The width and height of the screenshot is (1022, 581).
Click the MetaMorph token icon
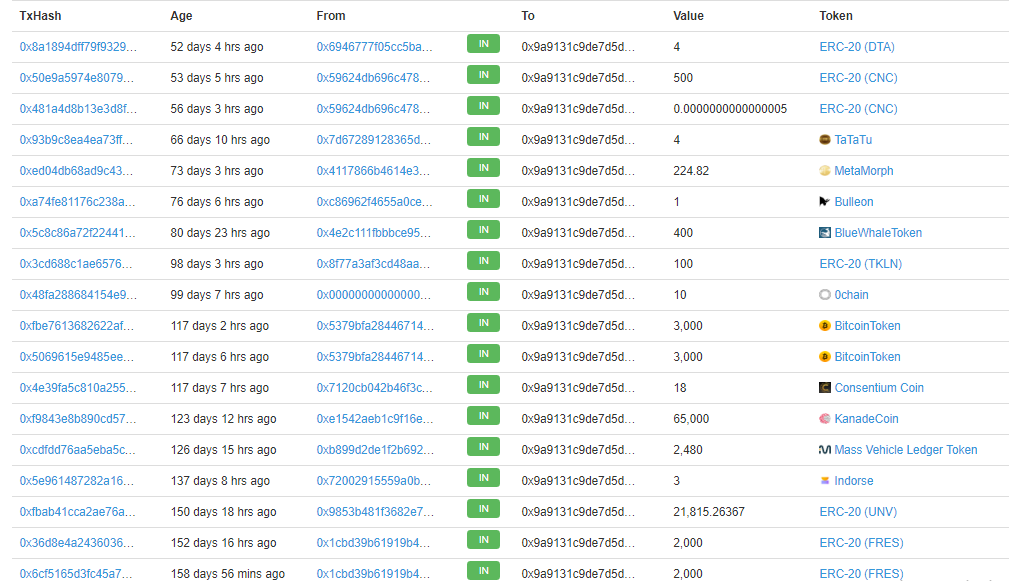click(825, 171)
